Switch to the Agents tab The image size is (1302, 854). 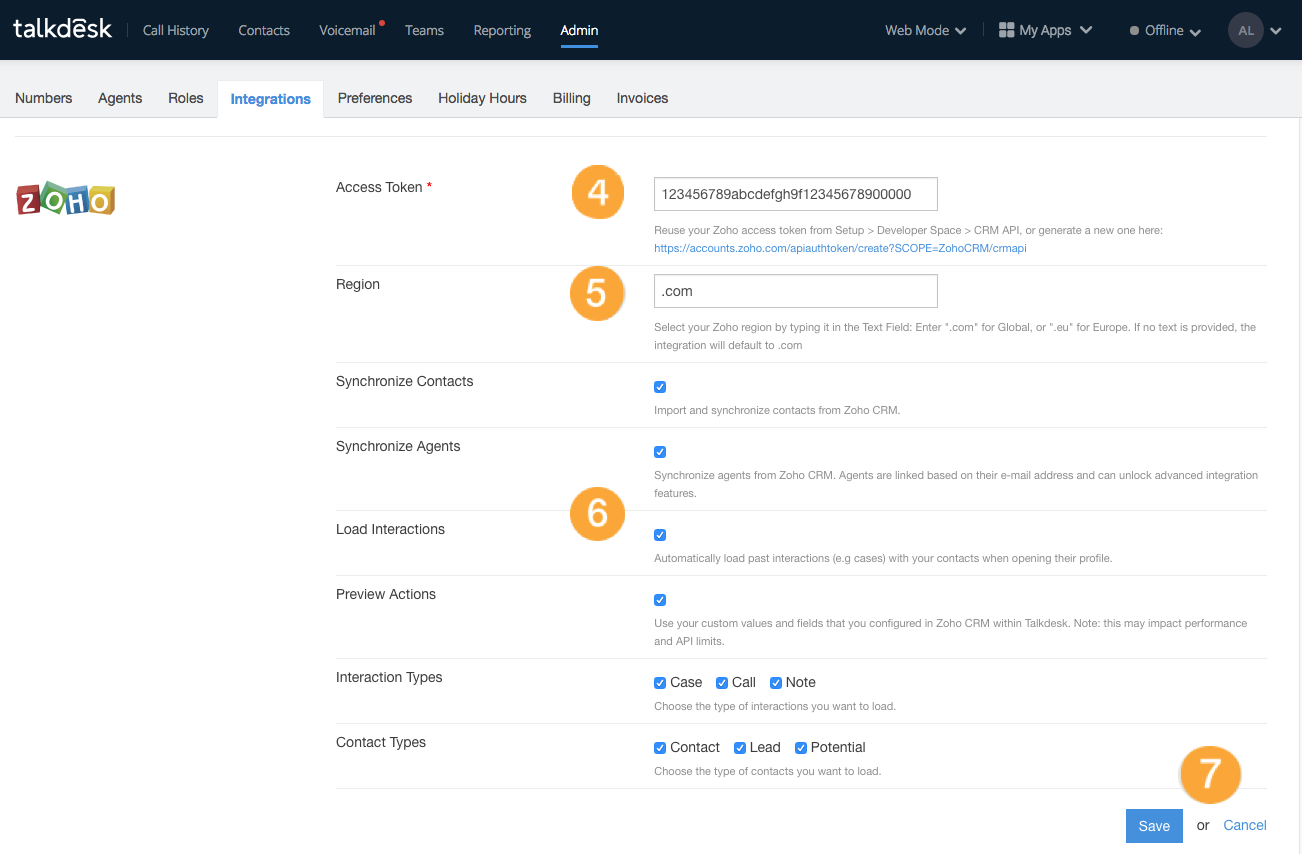(120, 98)
